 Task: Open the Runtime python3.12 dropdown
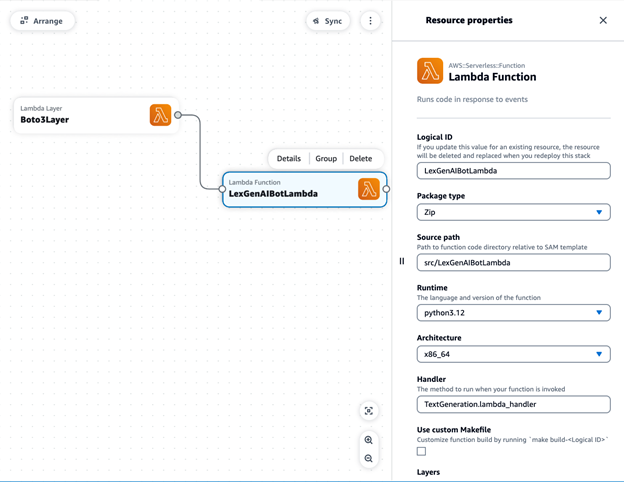[513, 313]
